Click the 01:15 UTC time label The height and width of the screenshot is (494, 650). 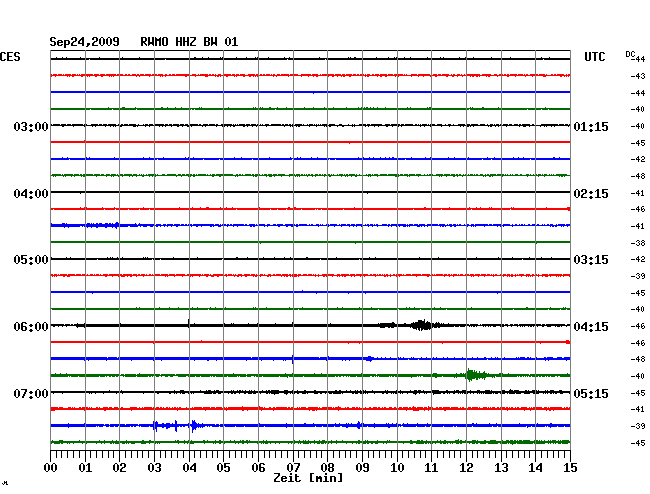pos(591,126)
